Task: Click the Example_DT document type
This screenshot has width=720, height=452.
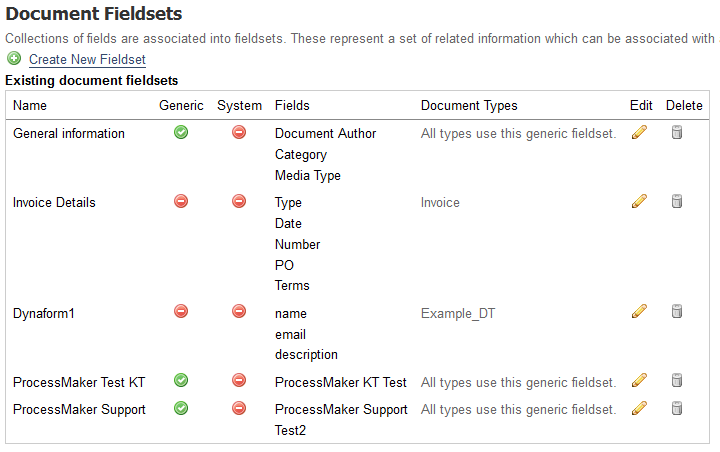Action: tap(457, 313)
